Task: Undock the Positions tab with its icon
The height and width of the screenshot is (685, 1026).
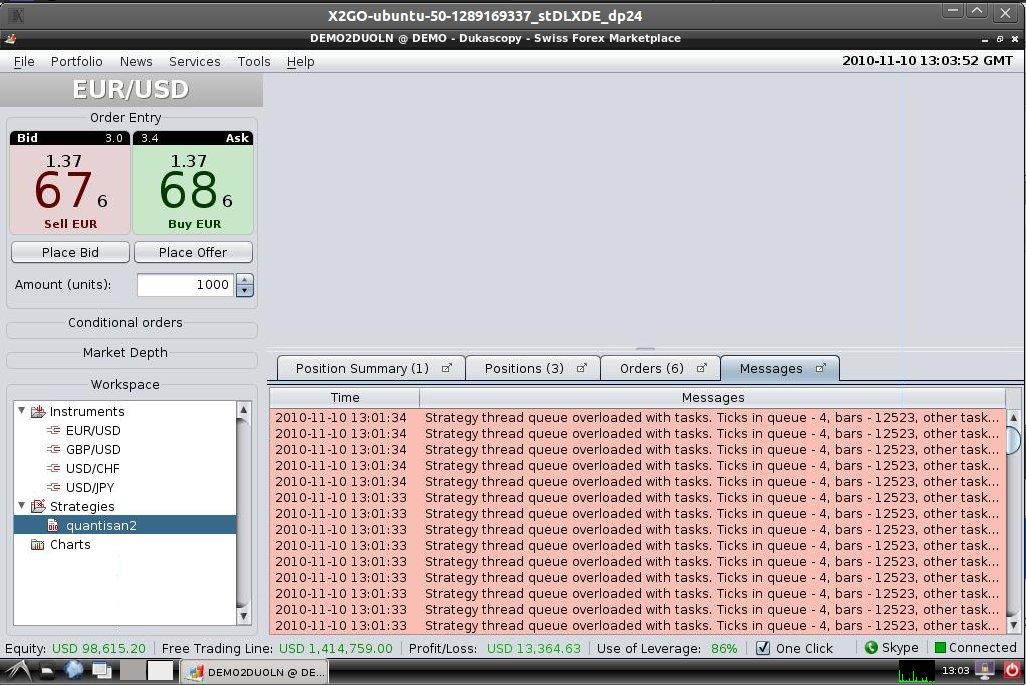Action: 581,368
